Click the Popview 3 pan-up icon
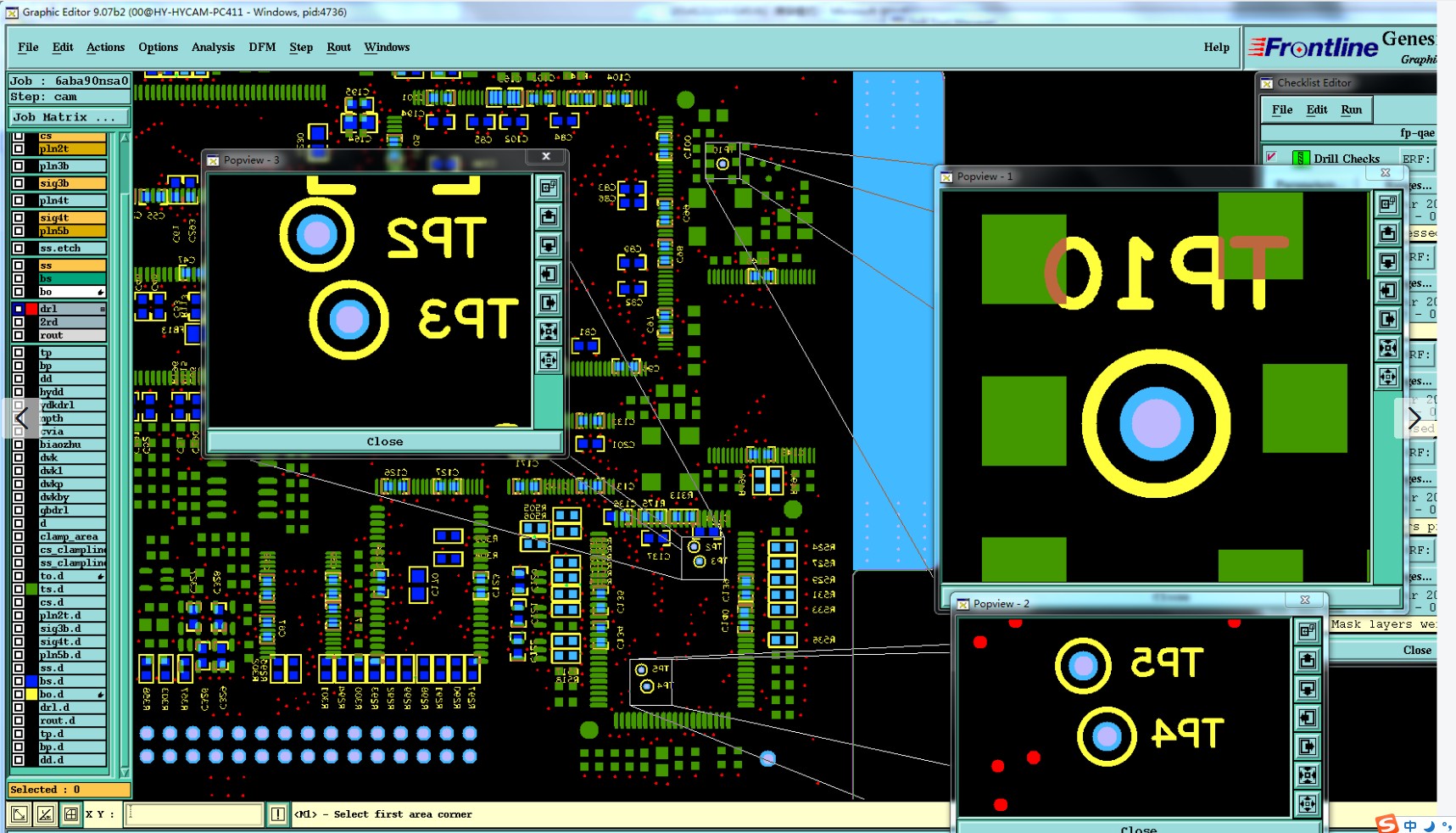This screenshot has width=1456, height=833. [x=549, y=216]
